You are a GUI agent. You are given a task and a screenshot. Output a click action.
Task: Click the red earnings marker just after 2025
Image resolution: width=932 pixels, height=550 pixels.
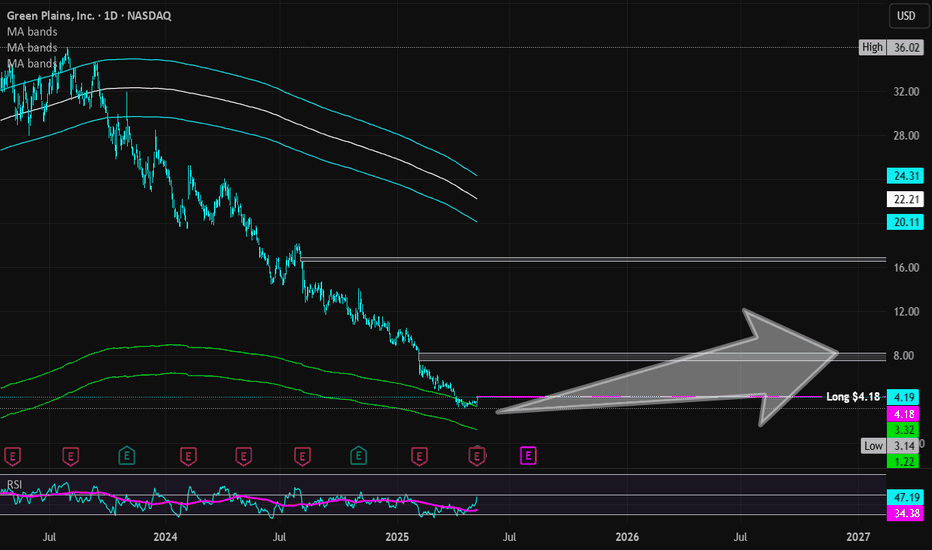click(x=419, y=457)
